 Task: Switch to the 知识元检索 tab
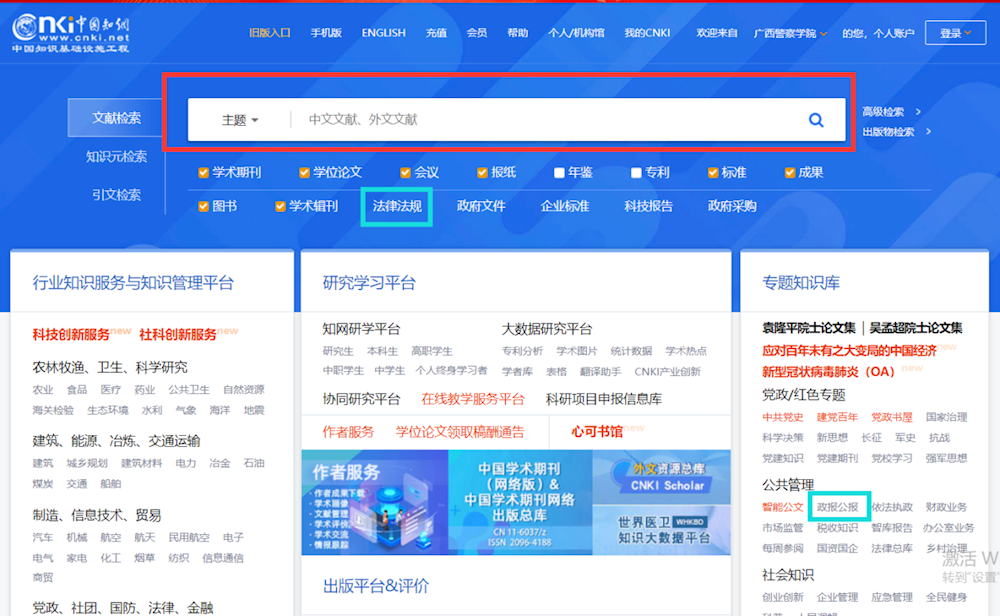(x=116, y=157)
